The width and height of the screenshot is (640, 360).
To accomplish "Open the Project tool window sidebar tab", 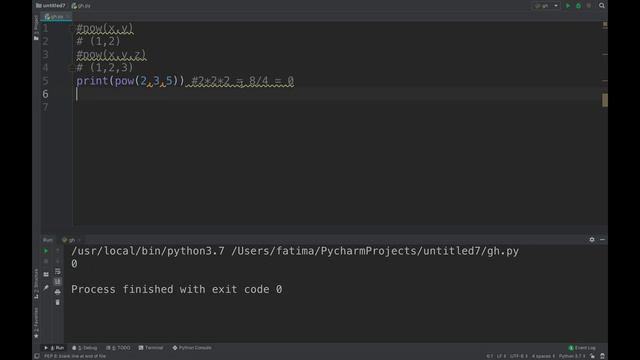I will coord(36,28).
